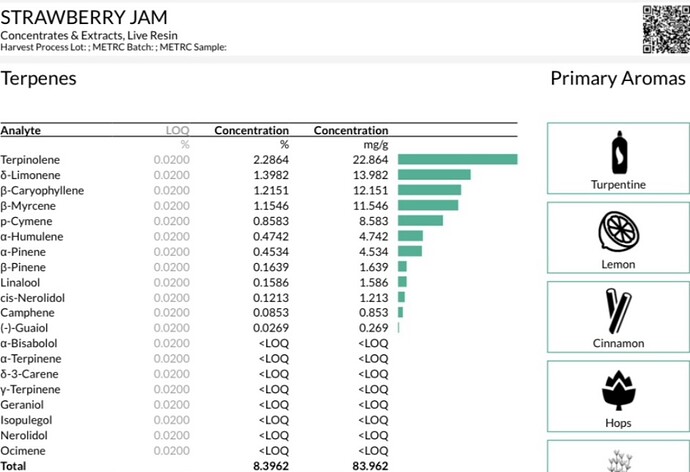Click the Concentrates & Extracts, Live Resin subtitle
The height and width of the screenshot is (472, 690).
point(89,36)
